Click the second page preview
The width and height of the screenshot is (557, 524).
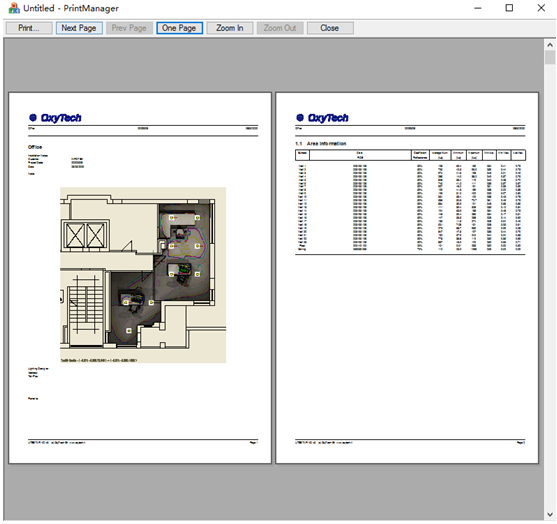pos(407,278)
